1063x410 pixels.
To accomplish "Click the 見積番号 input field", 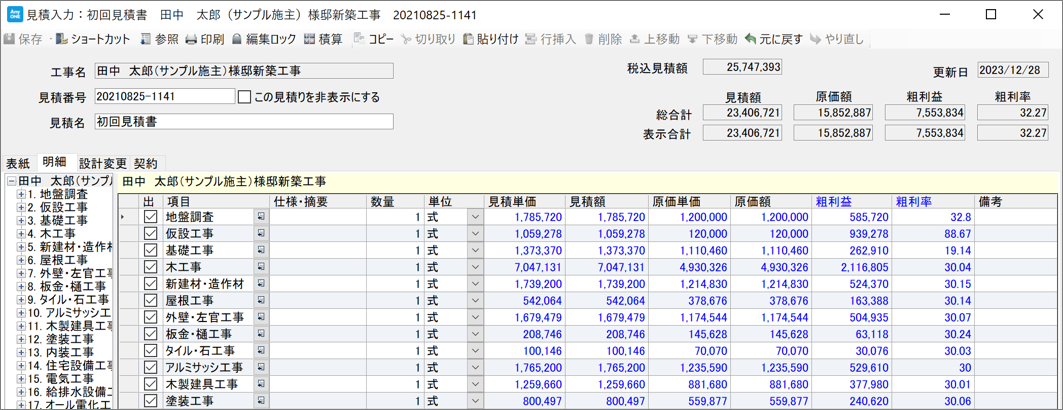I will (164, 97).
